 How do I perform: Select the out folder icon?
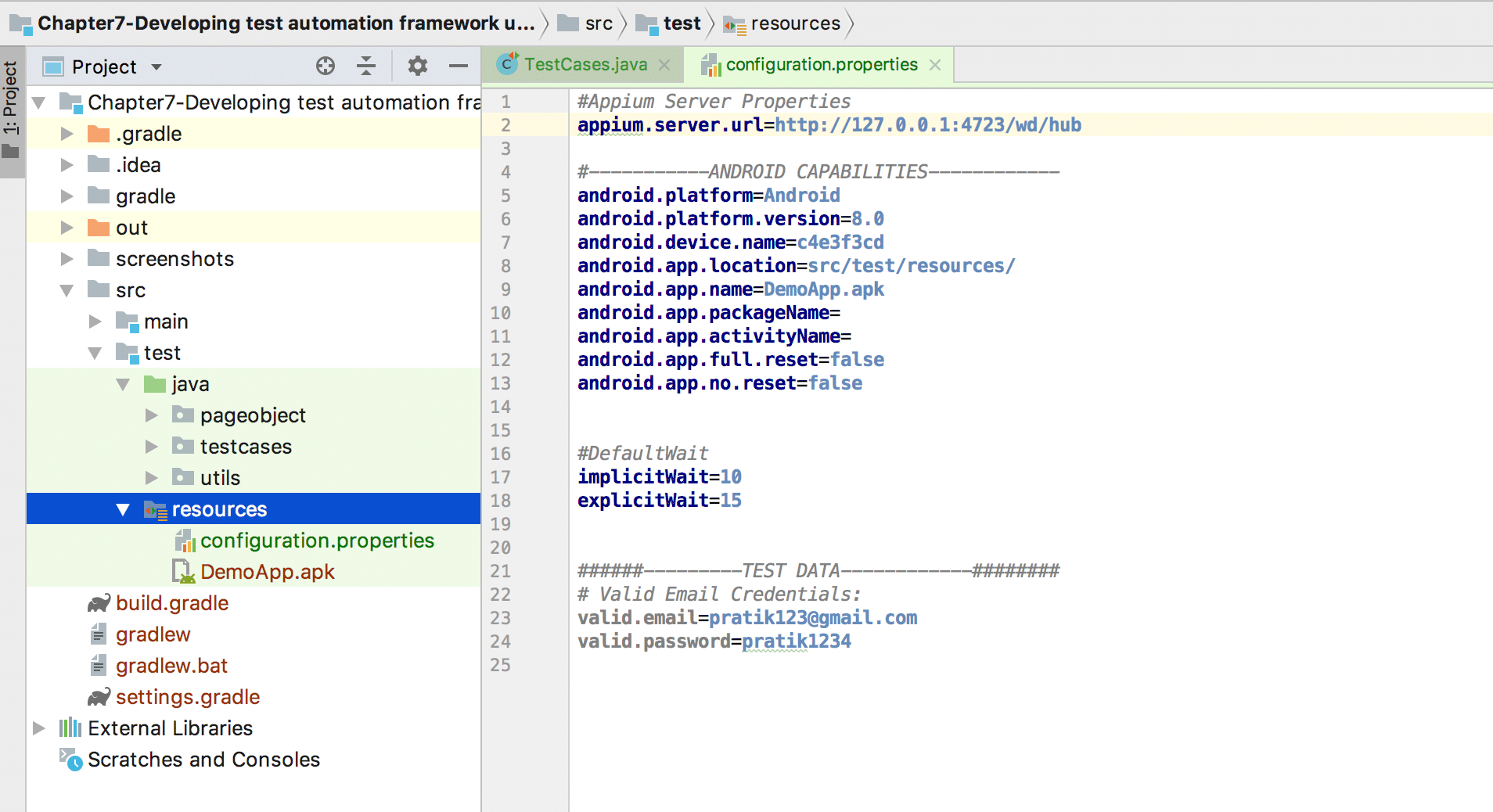click(99, 228)
